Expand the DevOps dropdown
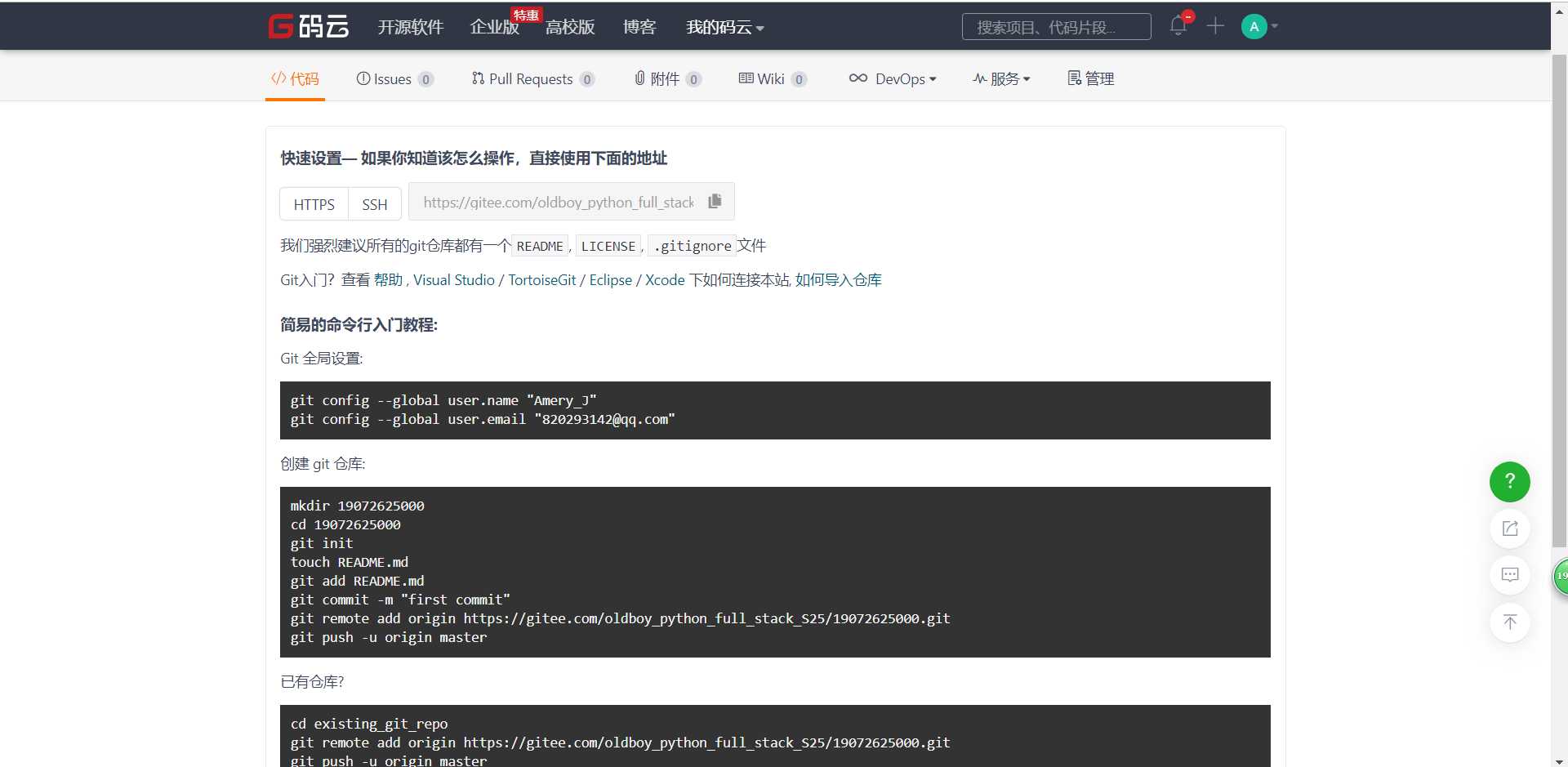Image resolution: width=1568 pixels, height=767 pixels. [x=893, y=78]
